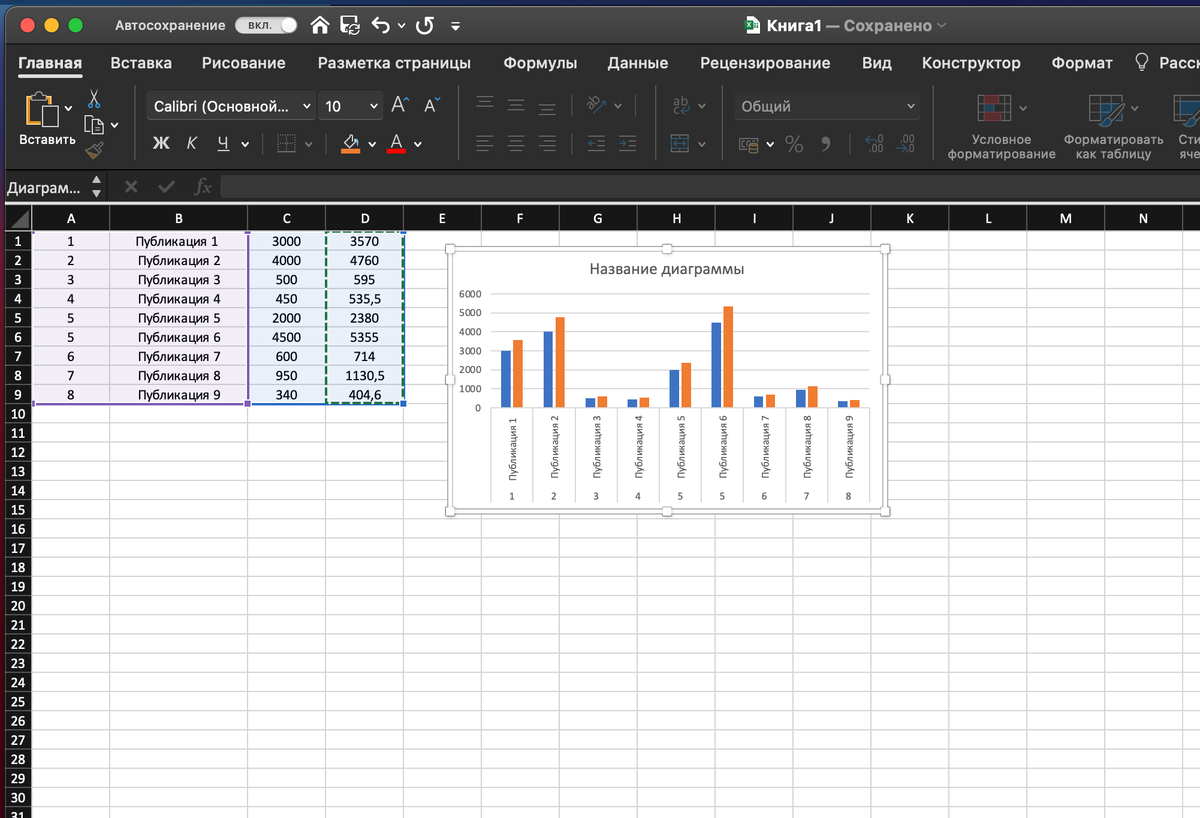Click the Cut scissors icon

[x=94, y=98]
